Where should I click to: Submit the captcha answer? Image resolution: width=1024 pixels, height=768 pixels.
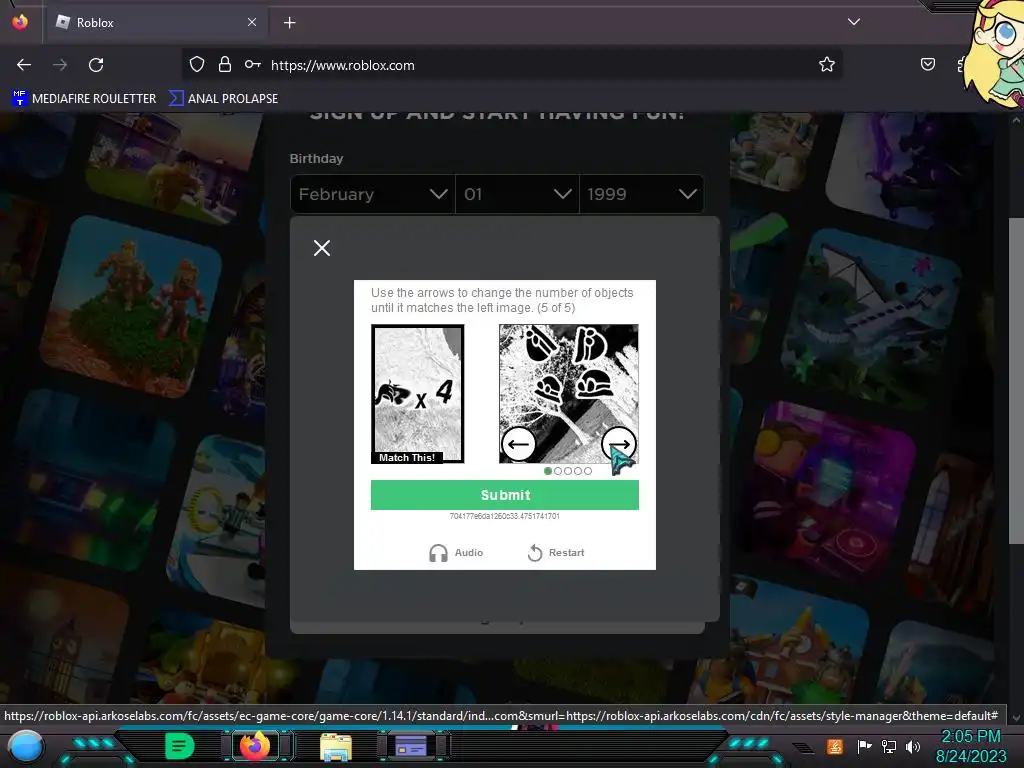coord(505,495)
